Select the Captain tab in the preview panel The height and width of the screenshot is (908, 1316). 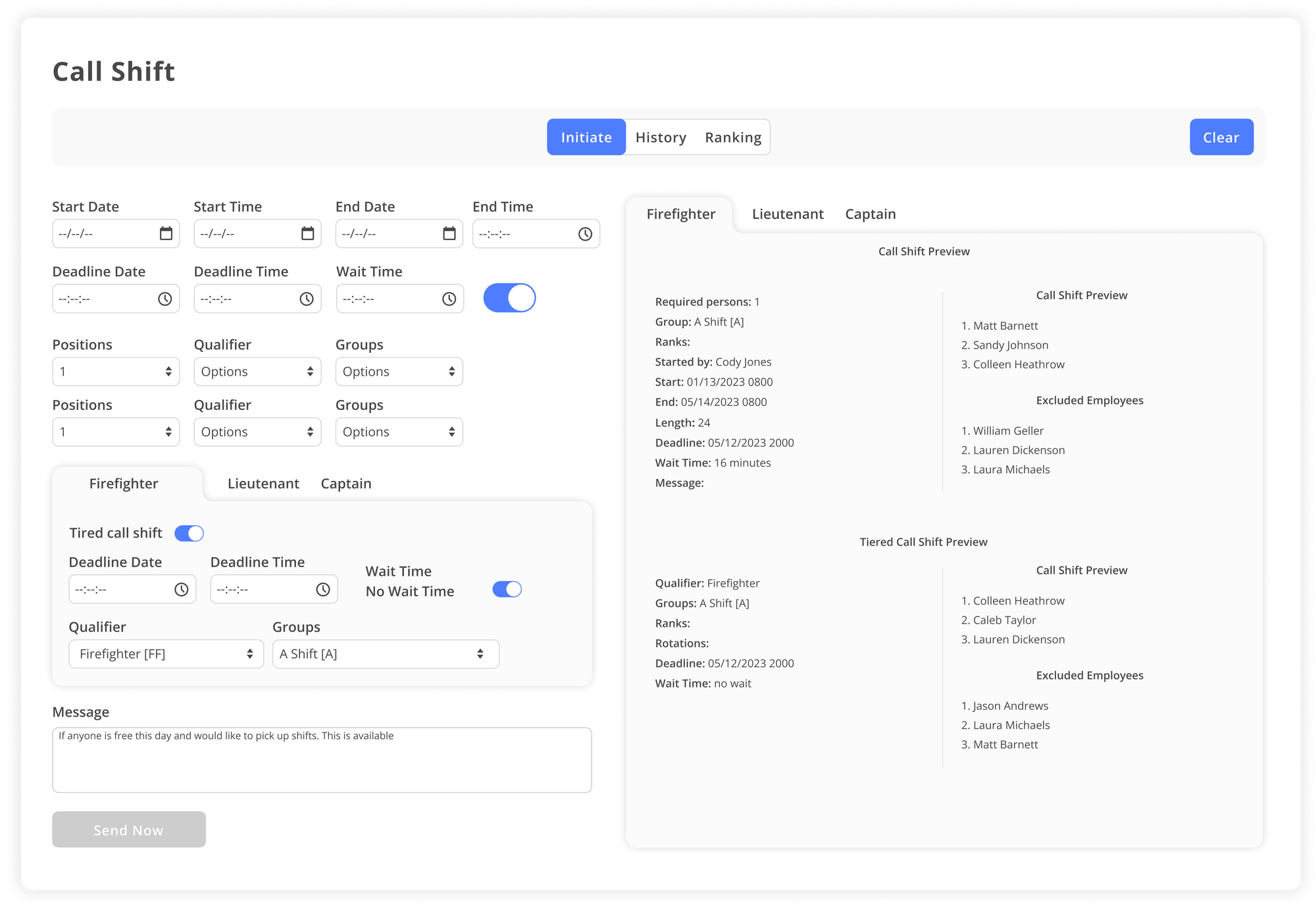870,213
